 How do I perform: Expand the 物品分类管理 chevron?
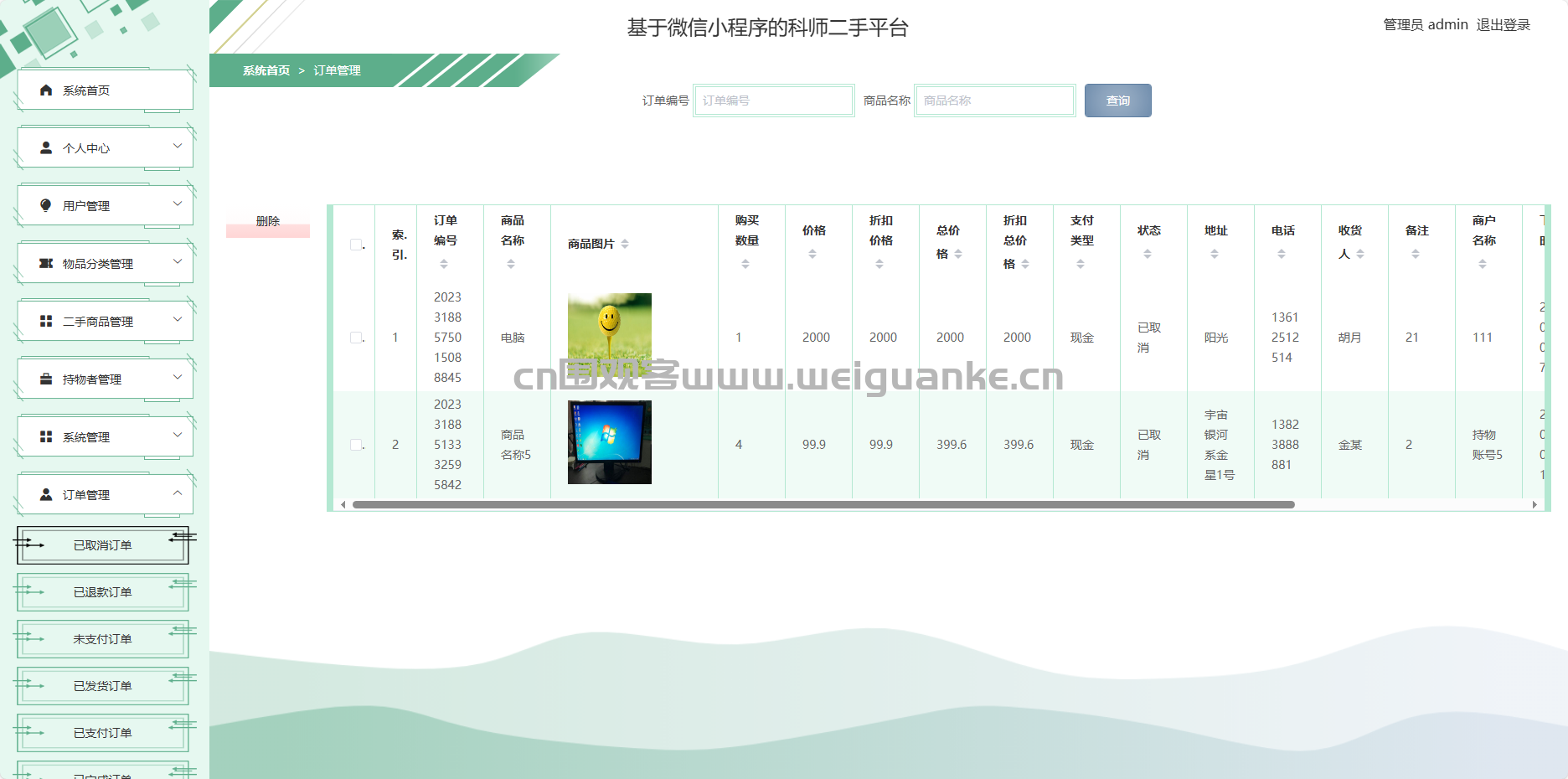(x=178, y=261)
